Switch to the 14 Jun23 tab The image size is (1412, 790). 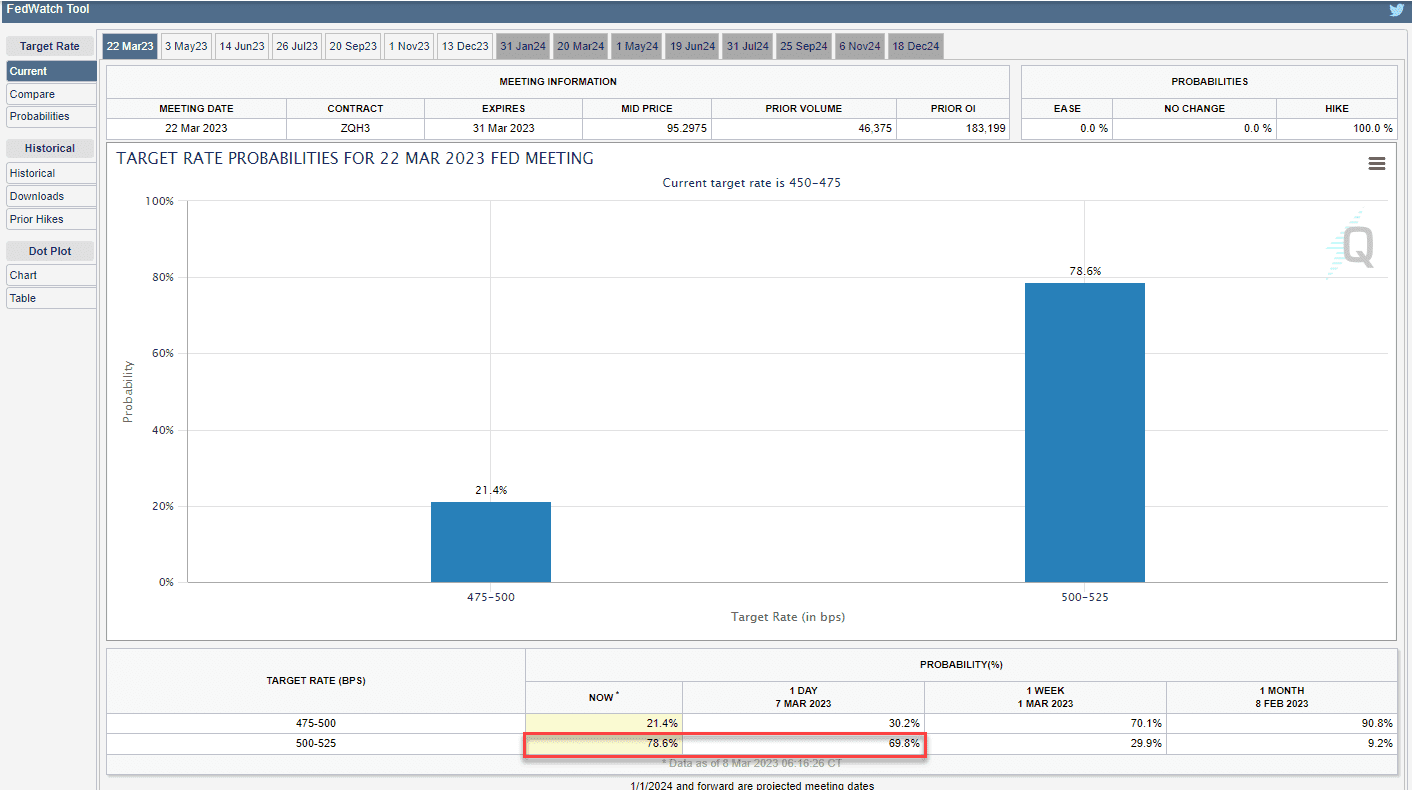[x=242, y=46]
